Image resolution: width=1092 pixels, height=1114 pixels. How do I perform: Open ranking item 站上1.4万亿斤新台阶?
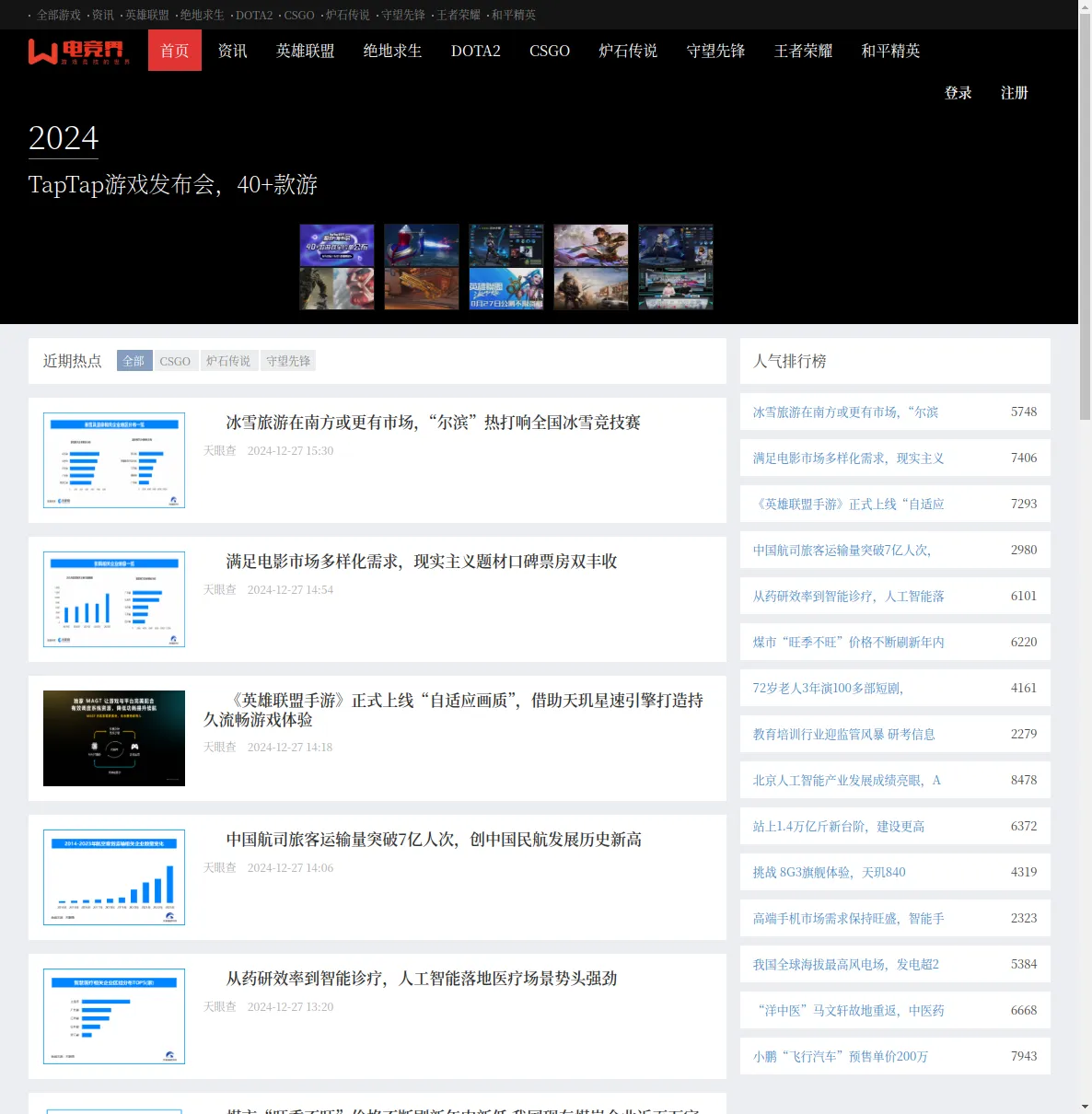pyautogui.click(x=839, y=826)
